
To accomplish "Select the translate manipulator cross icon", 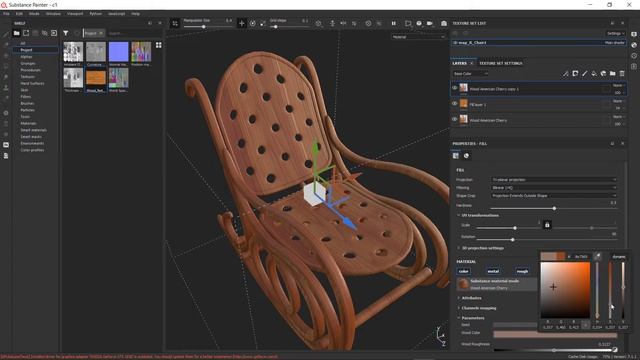I will (241, 24).
